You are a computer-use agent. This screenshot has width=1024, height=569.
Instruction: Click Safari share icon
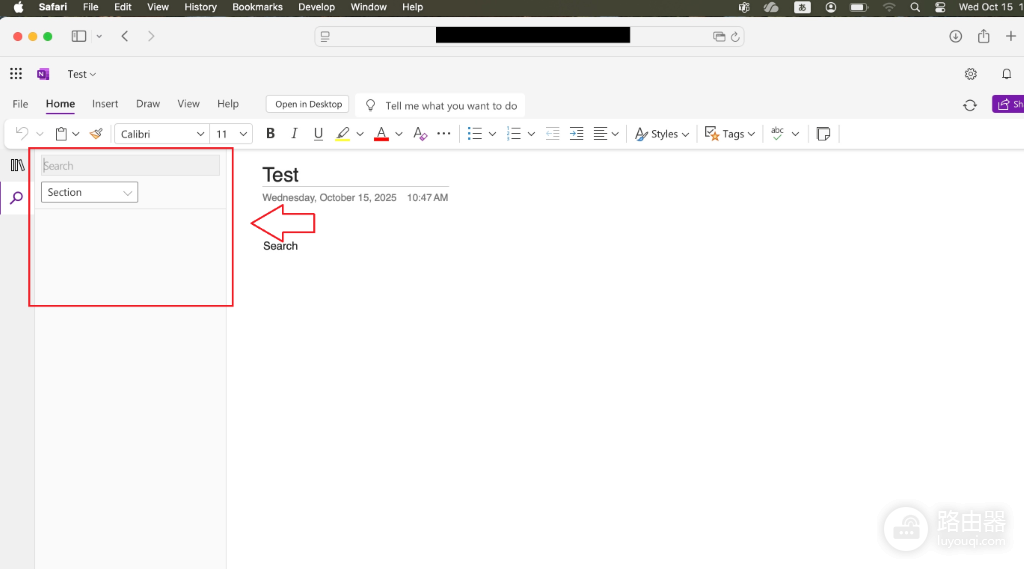(984, 36)
